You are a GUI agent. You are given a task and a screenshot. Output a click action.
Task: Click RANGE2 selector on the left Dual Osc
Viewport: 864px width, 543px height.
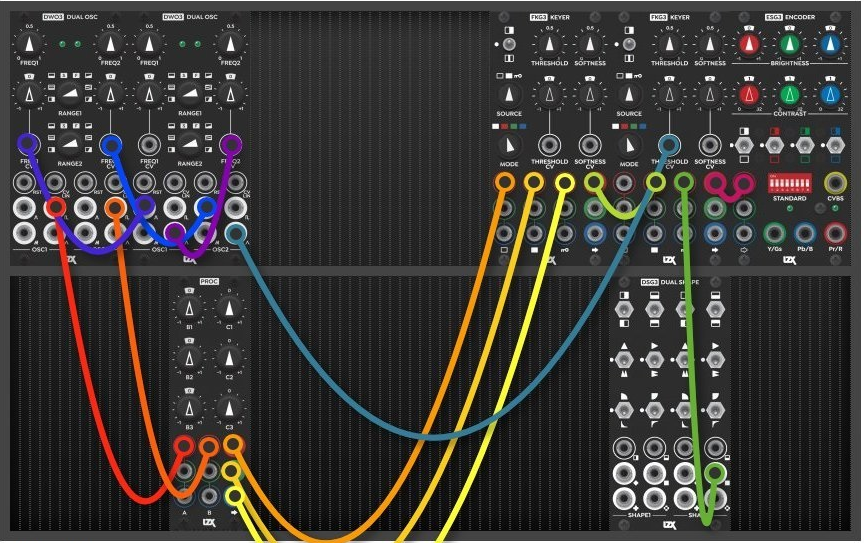[70, 144]
